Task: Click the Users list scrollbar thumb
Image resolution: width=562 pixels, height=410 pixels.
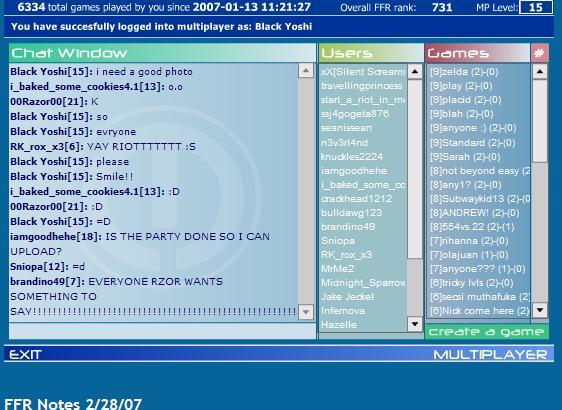Action: click(415, 168)
